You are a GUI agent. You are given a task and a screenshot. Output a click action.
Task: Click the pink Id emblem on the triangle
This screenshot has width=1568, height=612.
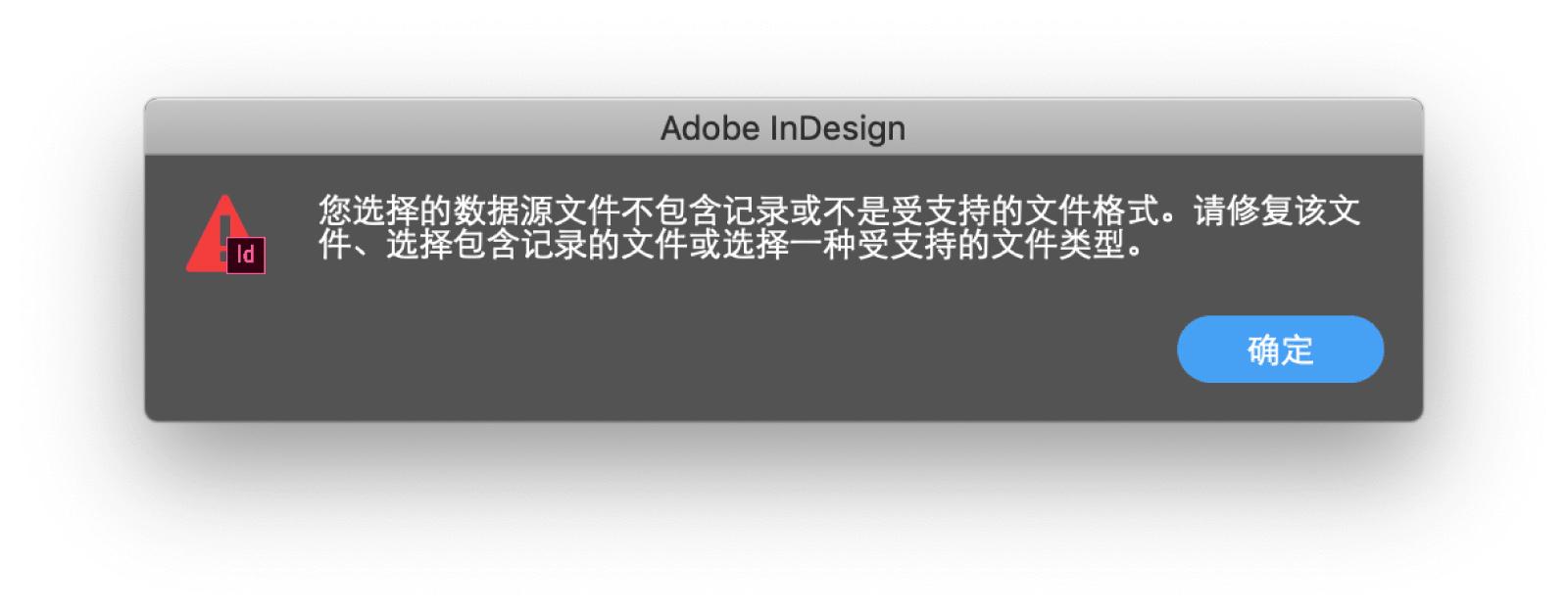[x=247, y=257]
